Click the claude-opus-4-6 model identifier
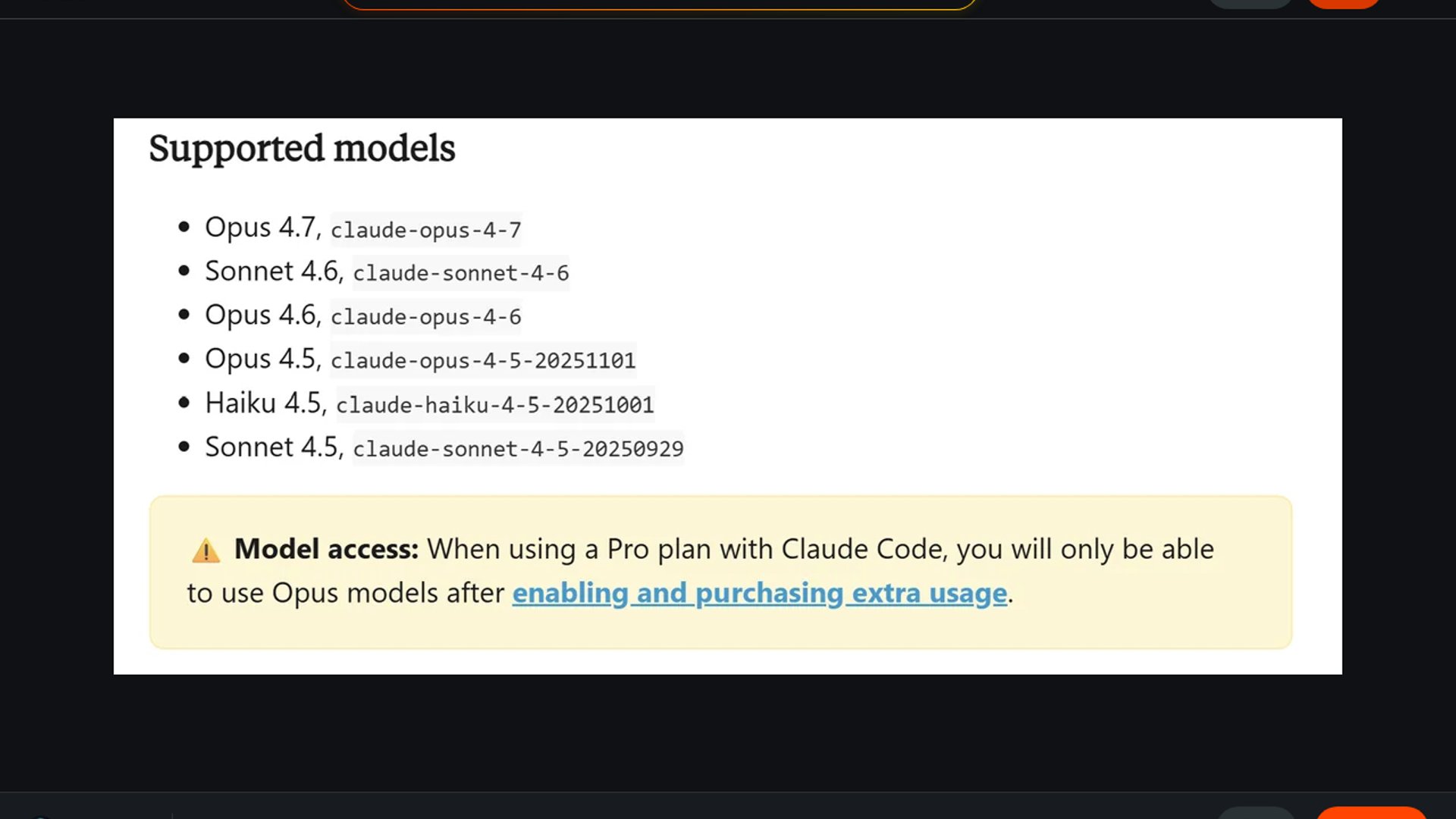1456x819 pixels. (425, 317)
